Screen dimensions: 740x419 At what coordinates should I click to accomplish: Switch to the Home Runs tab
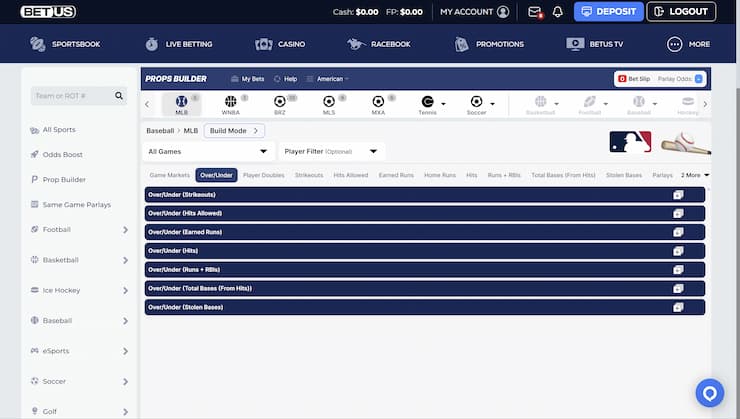tap(440, 175)
